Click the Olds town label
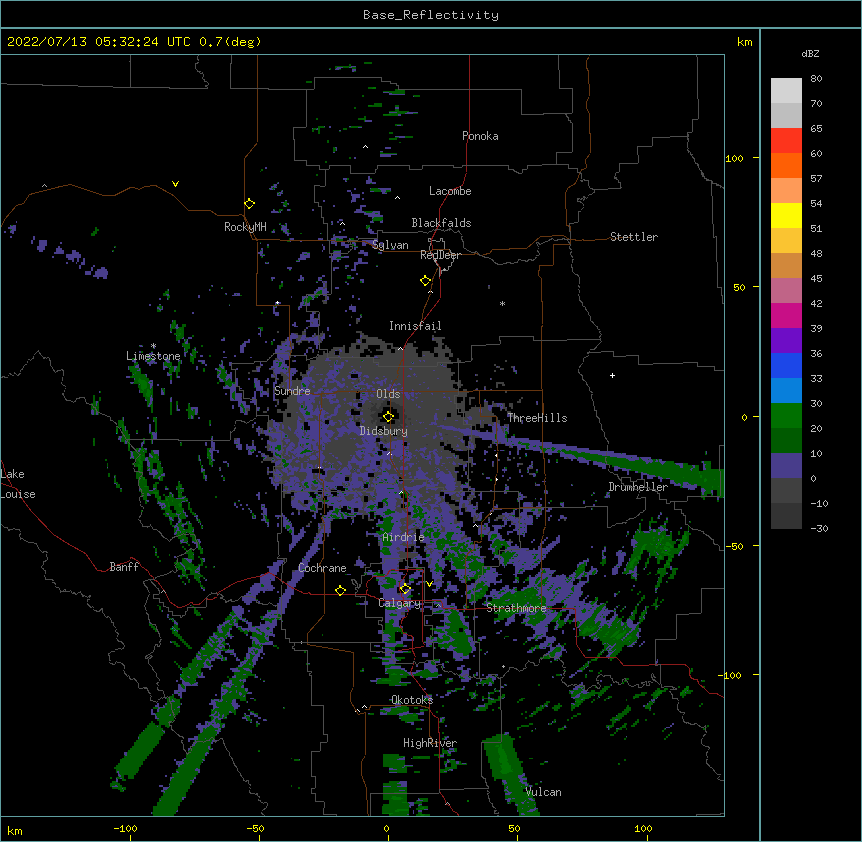 (x=388, y=394)
